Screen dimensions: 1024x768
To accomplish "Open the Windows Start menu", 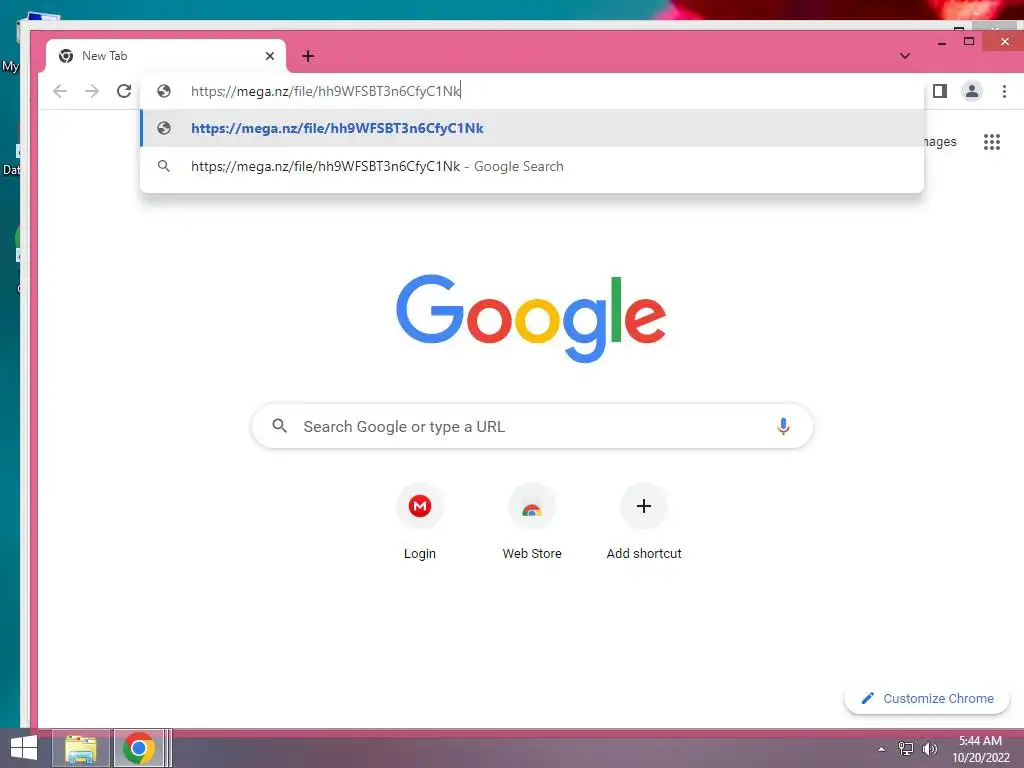I will [24, 748].
